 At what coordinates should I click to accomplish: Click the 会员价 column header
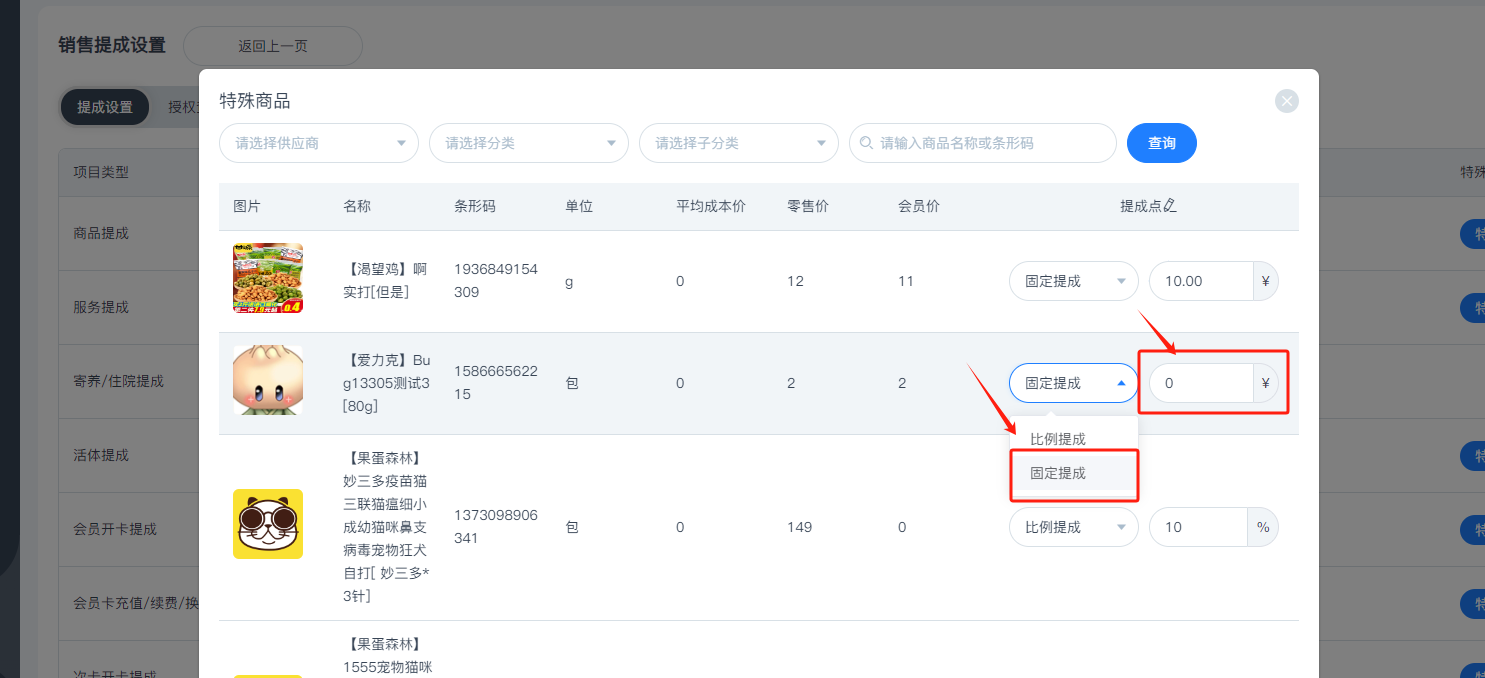coord(919,206)
